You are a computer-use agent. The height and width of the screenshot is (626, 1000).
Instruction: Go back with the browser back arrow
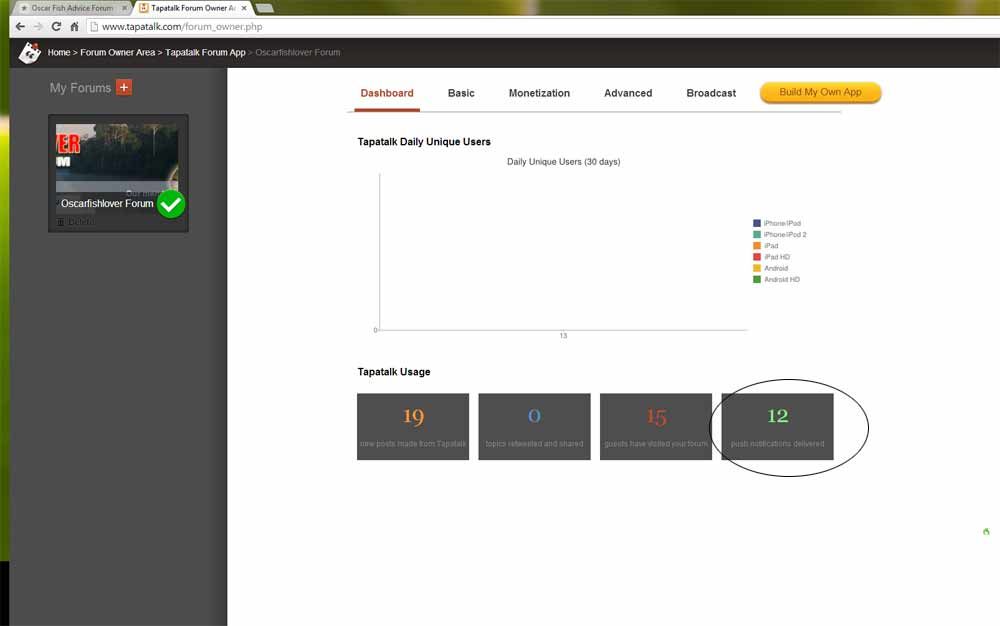coord(20,27)
